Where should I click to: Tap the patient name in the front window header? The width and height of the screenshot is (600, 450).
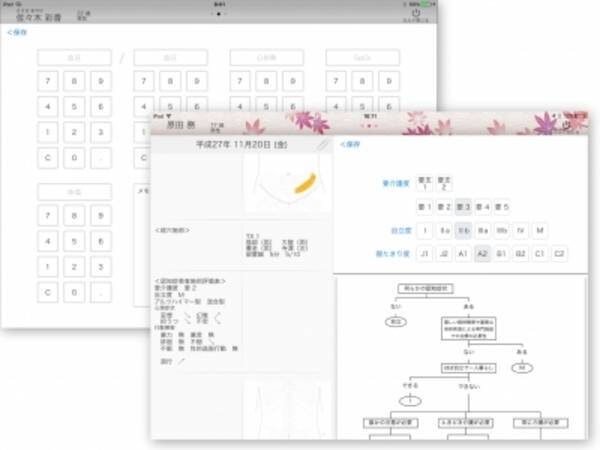(181, 124)
